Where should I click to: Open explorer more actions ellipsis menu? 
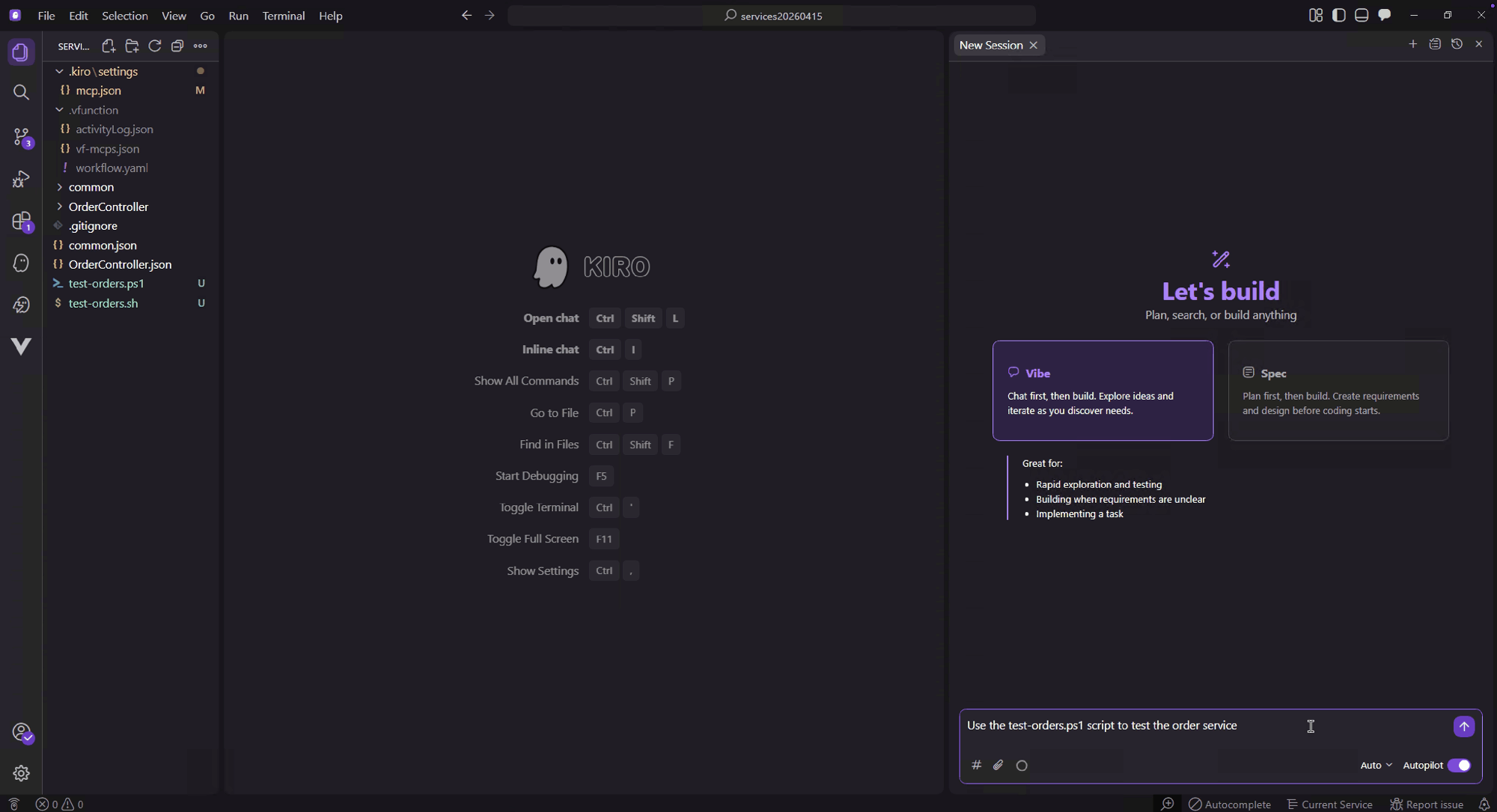[201, 46]
